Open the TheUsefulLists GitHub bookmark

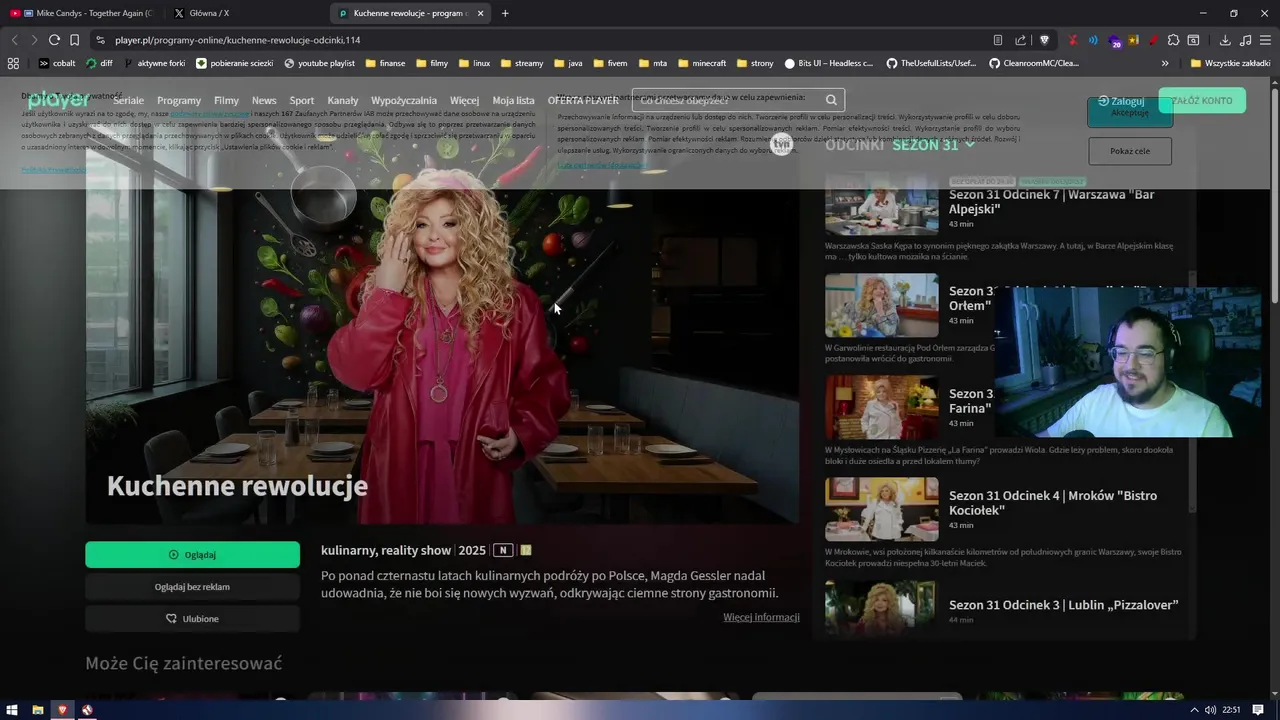click(931, 63)
